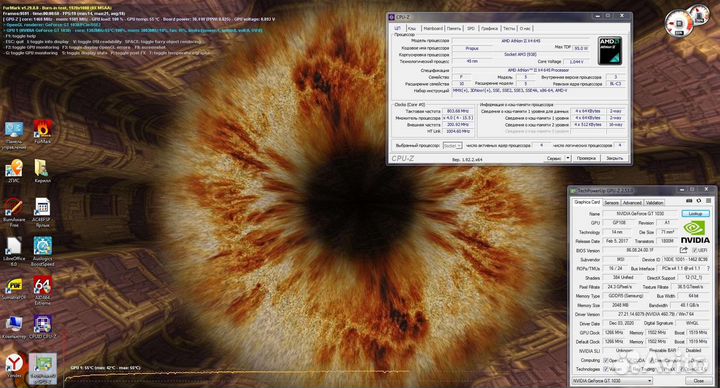Viewport: 720px width, 388px height.
Task: Click the Driver Version field in GPU-Z
Action: 656,314
